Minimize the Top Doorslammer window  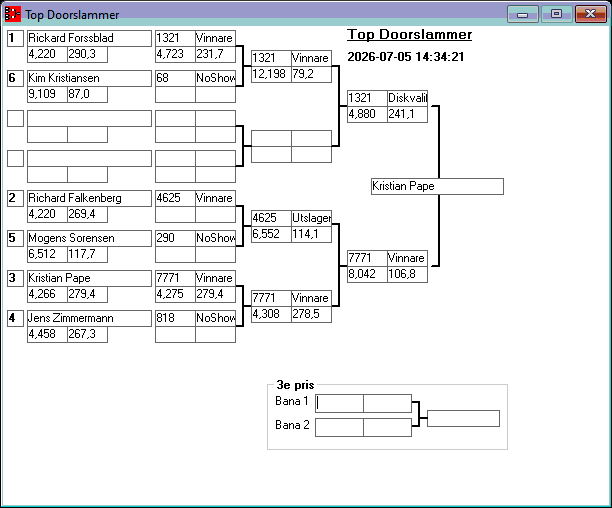523,14
